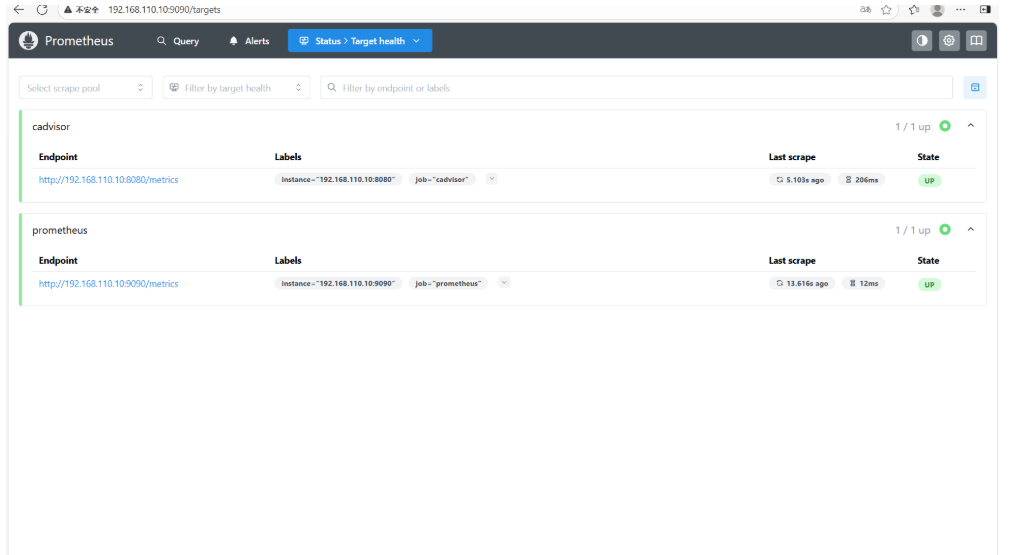
Task: Open settings gear in Prometheus header
Action: point(949,41)
